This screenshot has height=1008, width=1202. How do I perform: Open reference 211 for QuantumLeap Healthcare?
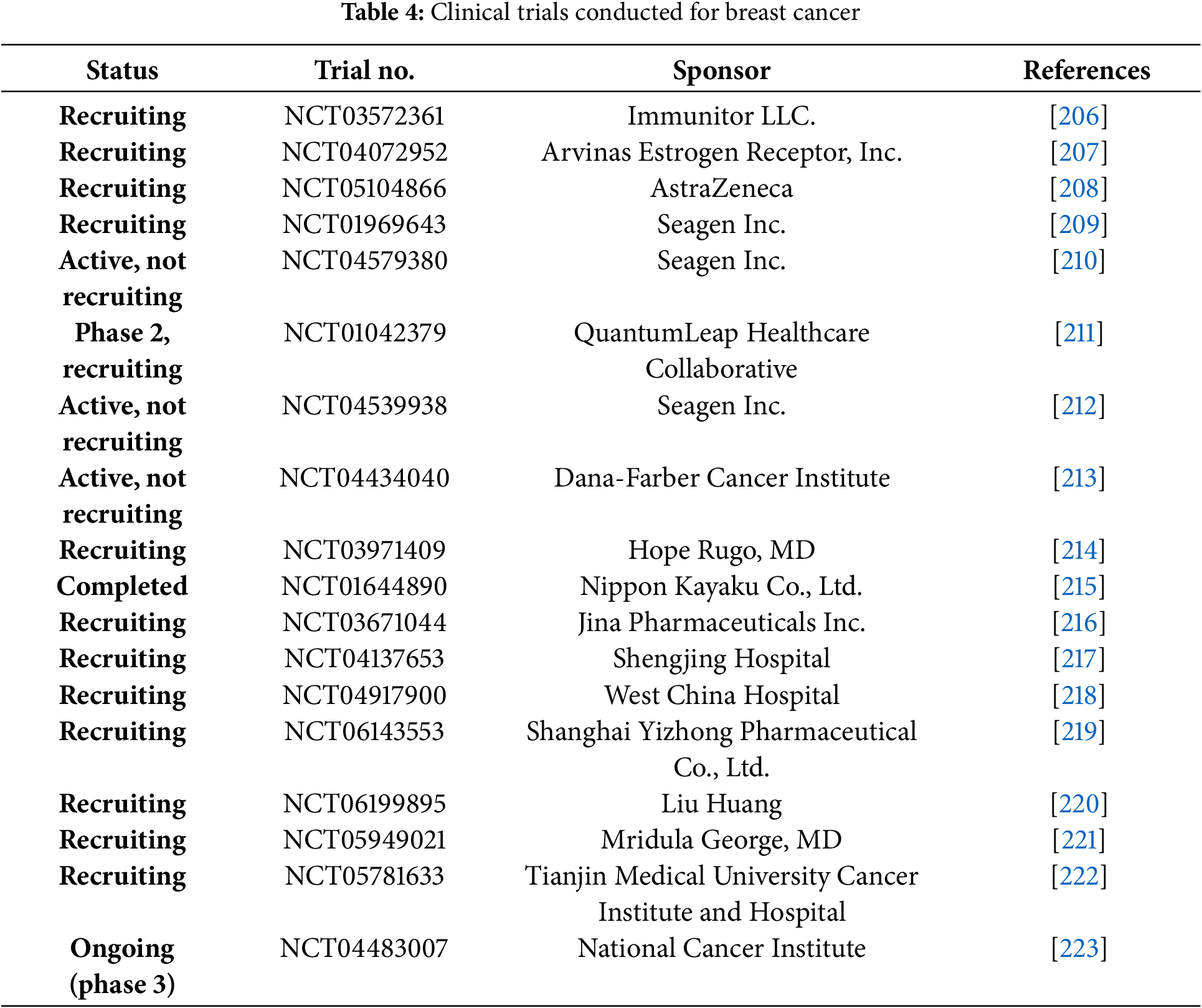coord(1079,333)
